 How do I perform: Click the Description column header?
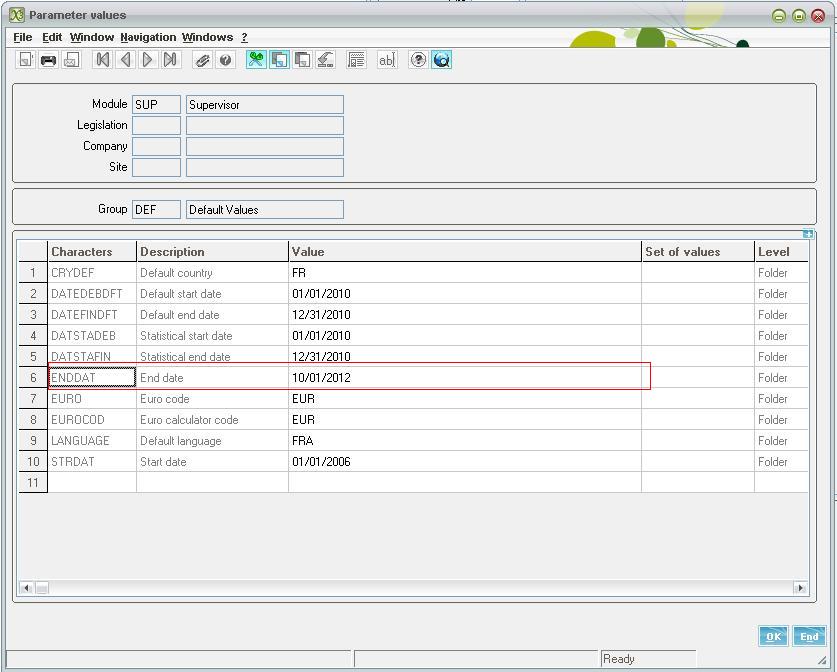click(x=212, y=251)
